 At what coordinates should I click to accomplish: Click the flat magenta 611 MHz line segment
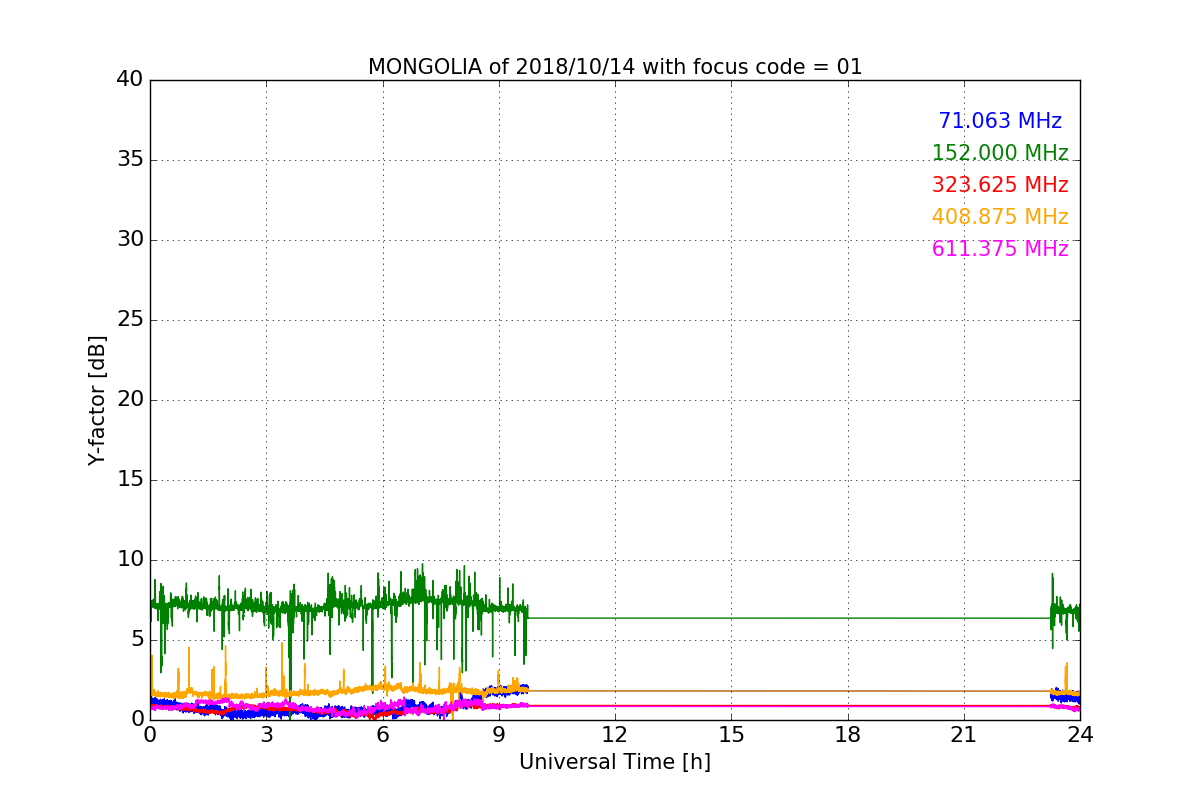(788, 706)
